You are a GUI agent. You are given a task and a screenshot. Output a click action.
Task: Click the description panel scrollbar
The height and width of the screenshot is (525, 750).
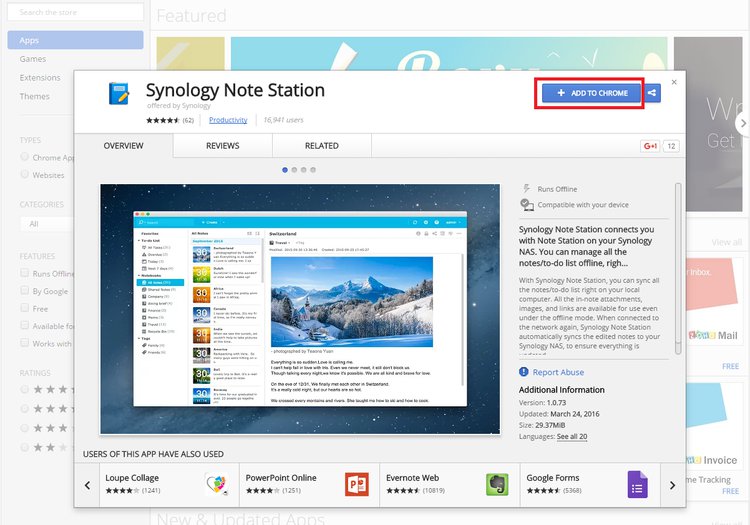click(678, 269)
